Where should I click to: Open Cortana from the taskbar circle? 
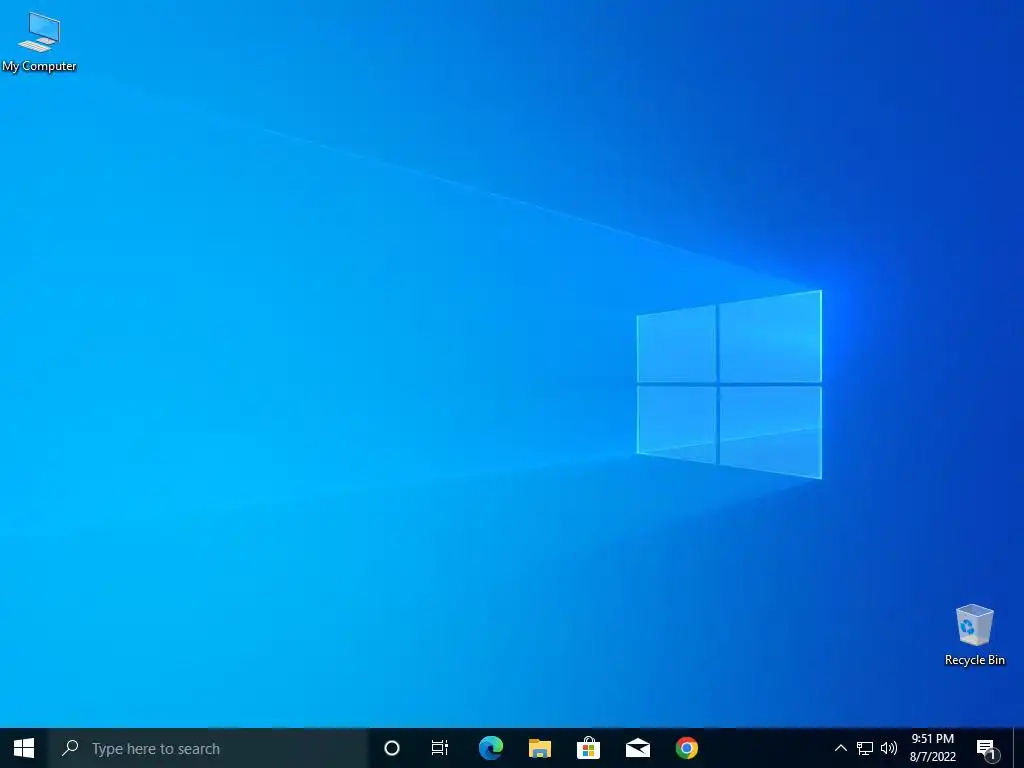tap(392, 748)
